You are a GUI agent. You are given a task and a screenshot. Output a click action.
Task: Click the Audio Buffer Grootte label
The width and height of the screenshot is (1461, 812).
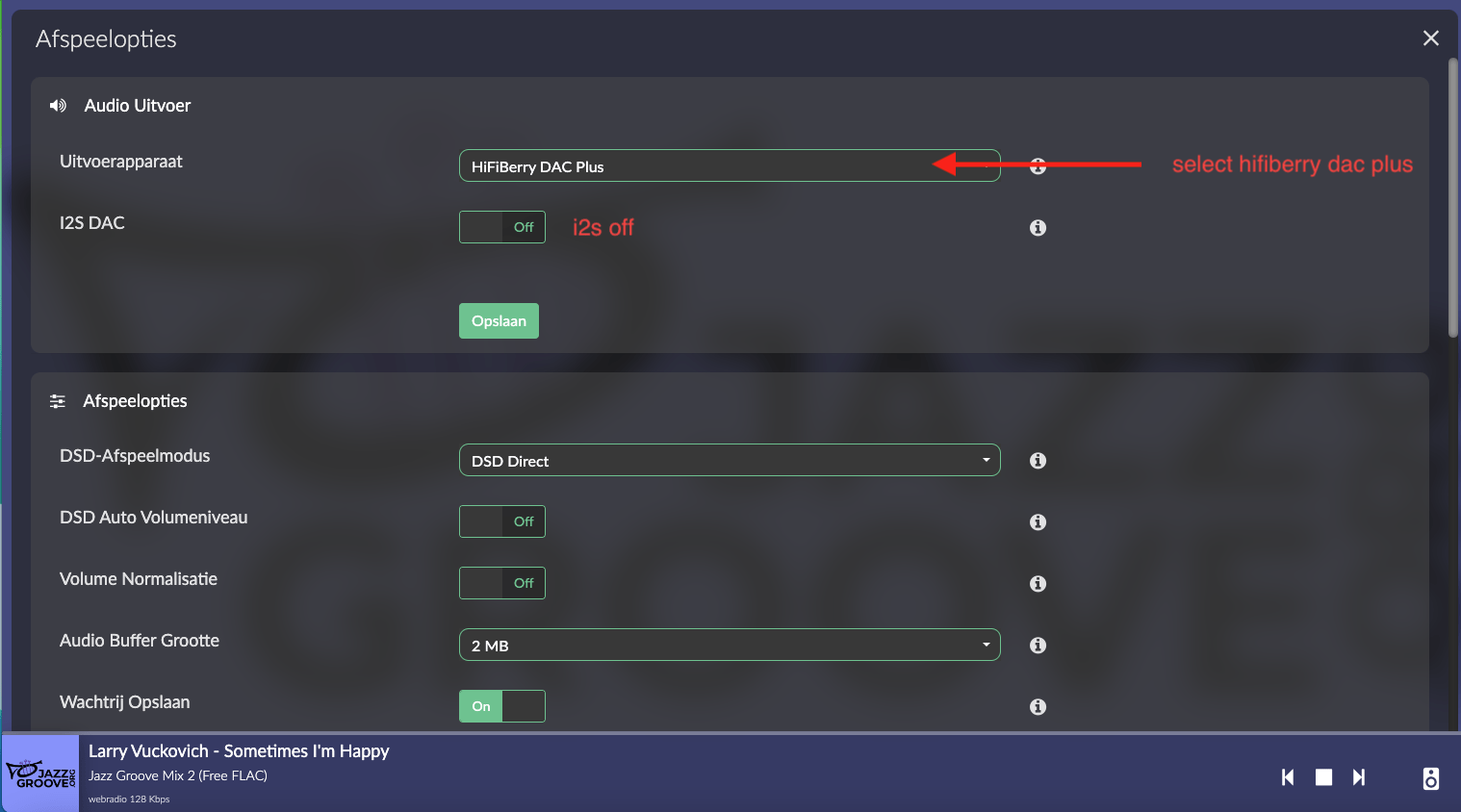point(140,641)
